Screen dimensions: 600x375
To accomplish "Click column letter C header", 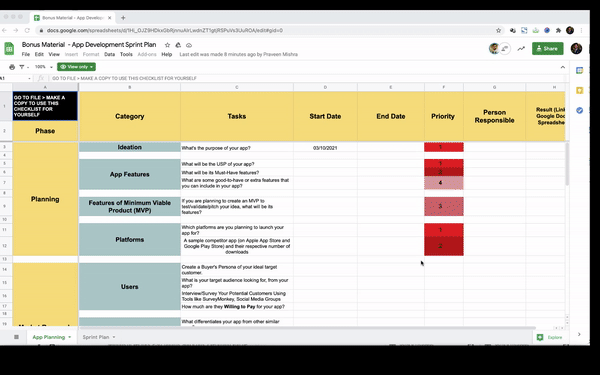I will 237,87.
